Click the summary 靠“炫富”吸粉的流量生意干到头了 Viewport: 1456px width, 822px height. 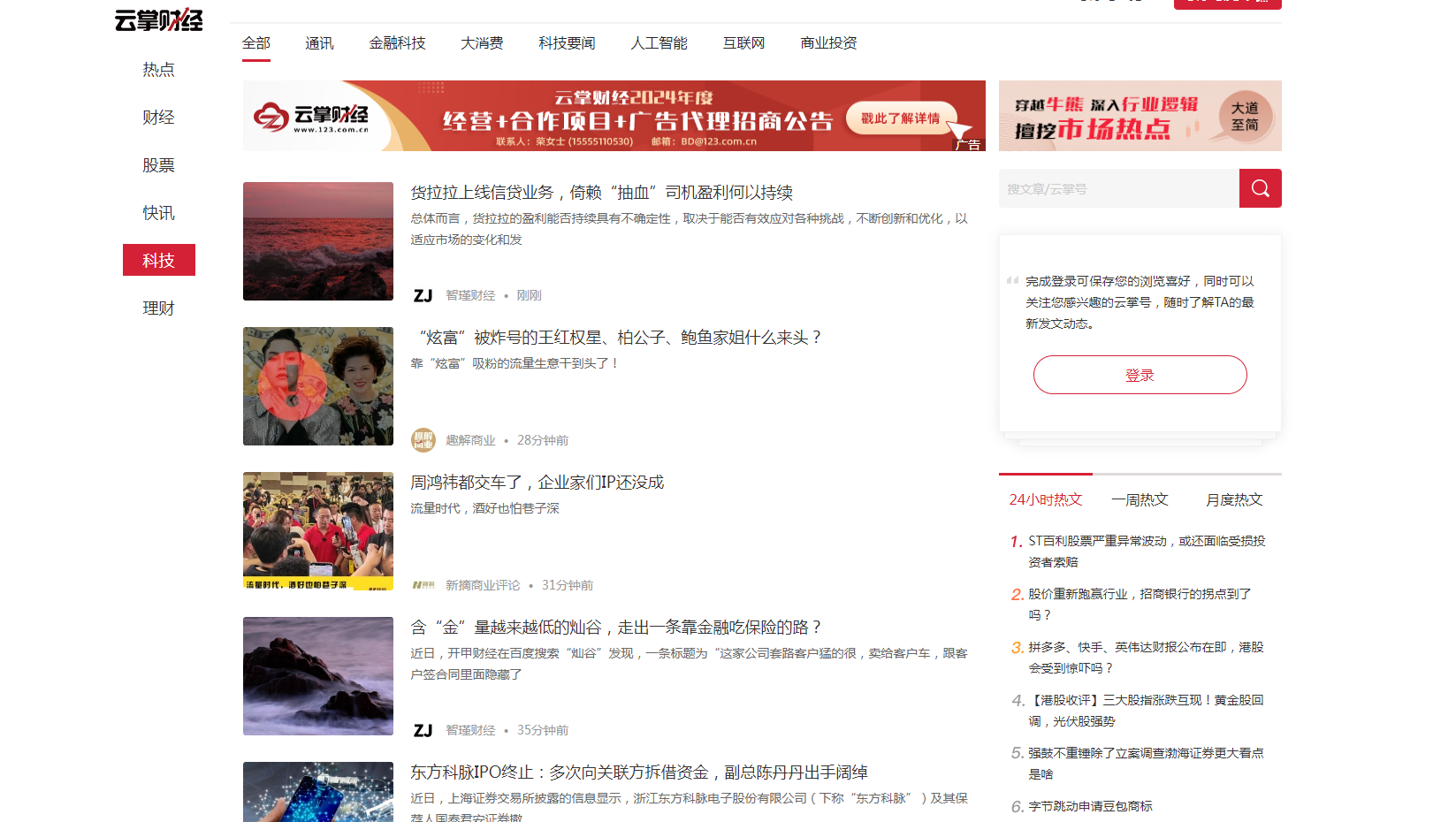point(515,363)
